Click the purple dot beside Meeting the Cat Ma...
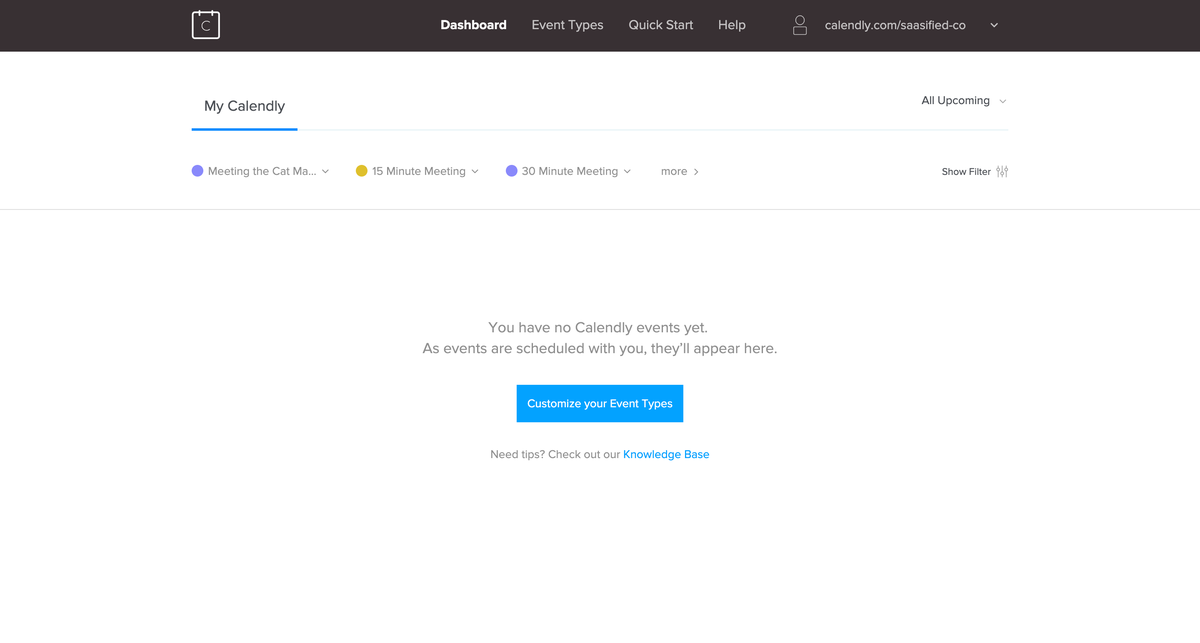 click(197, 171)
